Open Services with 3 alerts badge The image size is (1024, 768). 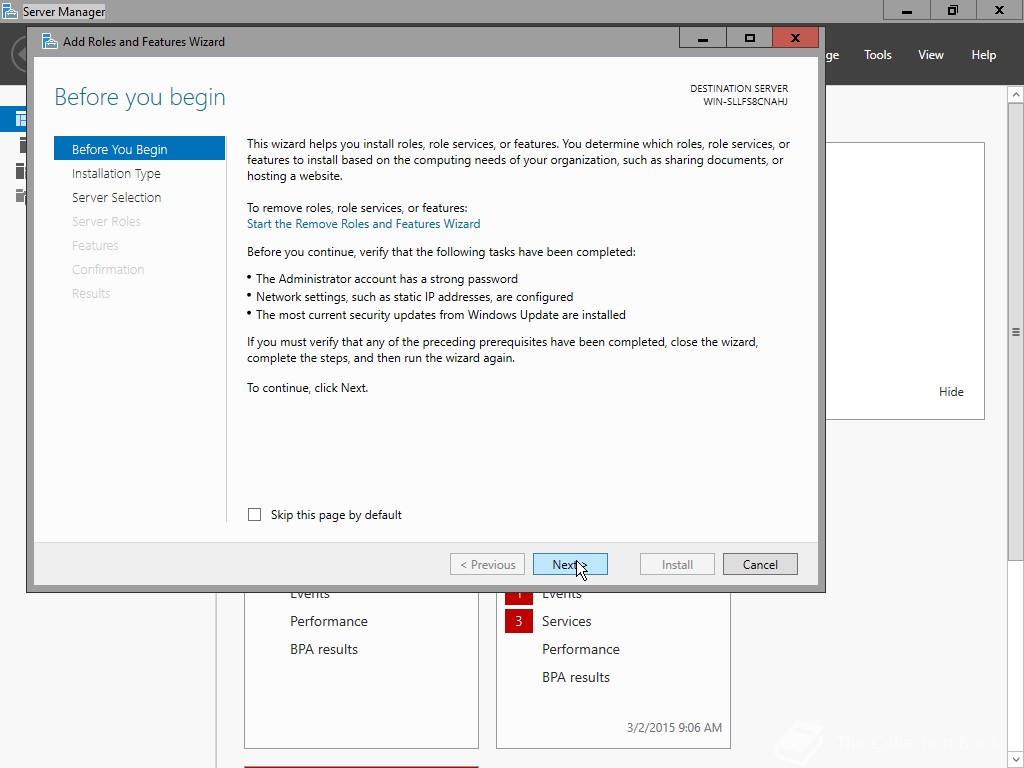[519, 621]
